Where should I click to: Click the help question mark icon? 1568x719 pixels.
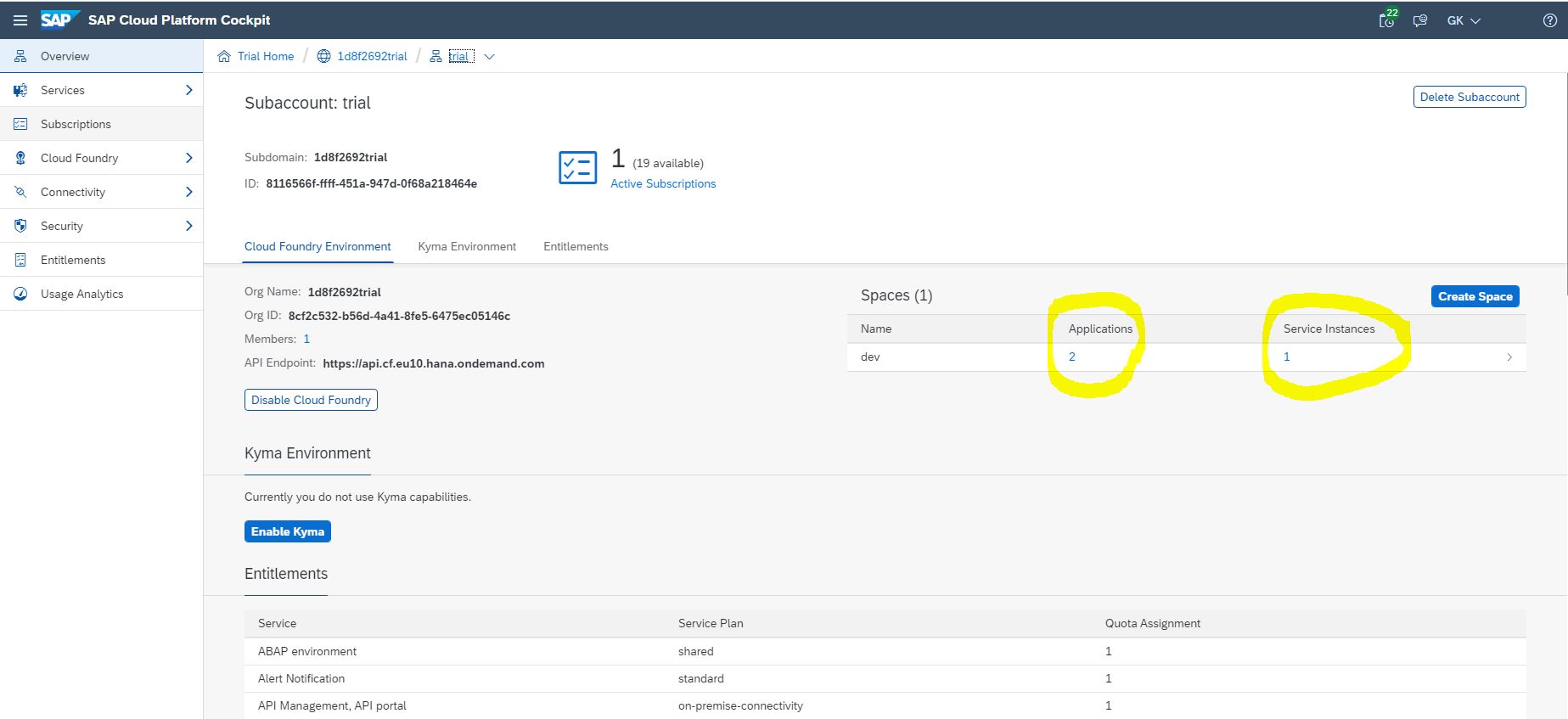(x=1549, y=20)
